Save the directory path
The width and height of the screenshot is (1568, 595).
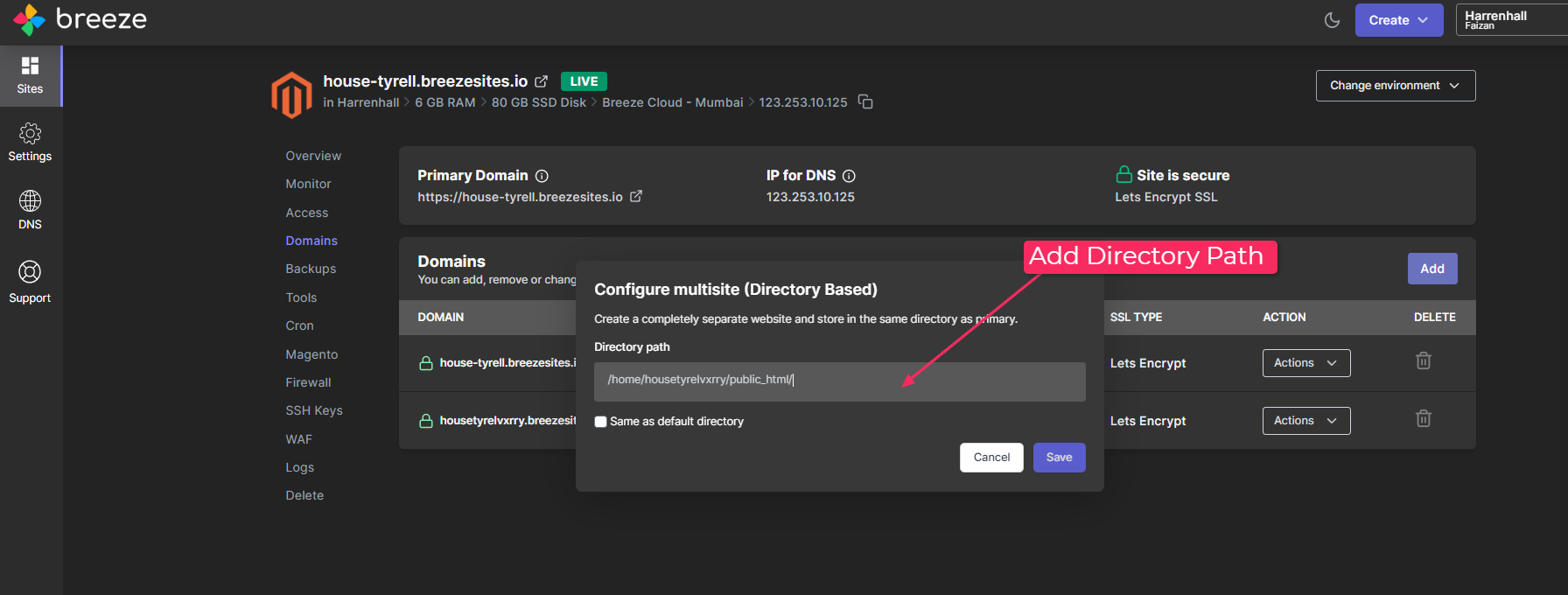tap(1059, 458)
